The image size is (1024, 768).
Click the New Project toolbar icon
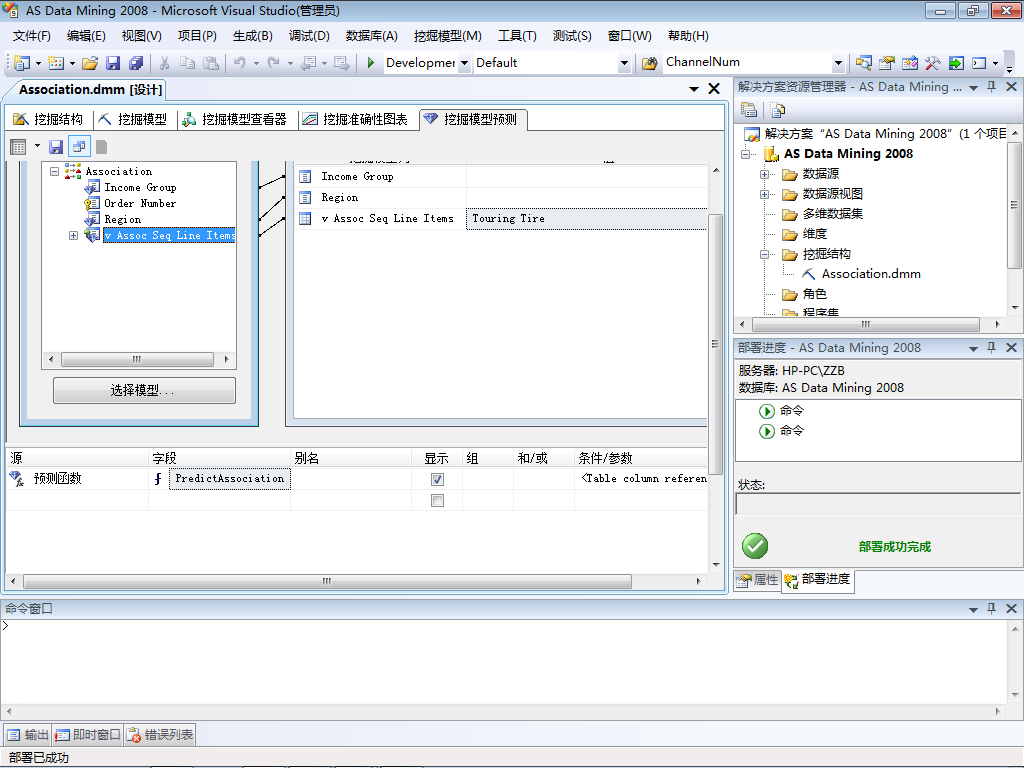click(x=22, y=63)
